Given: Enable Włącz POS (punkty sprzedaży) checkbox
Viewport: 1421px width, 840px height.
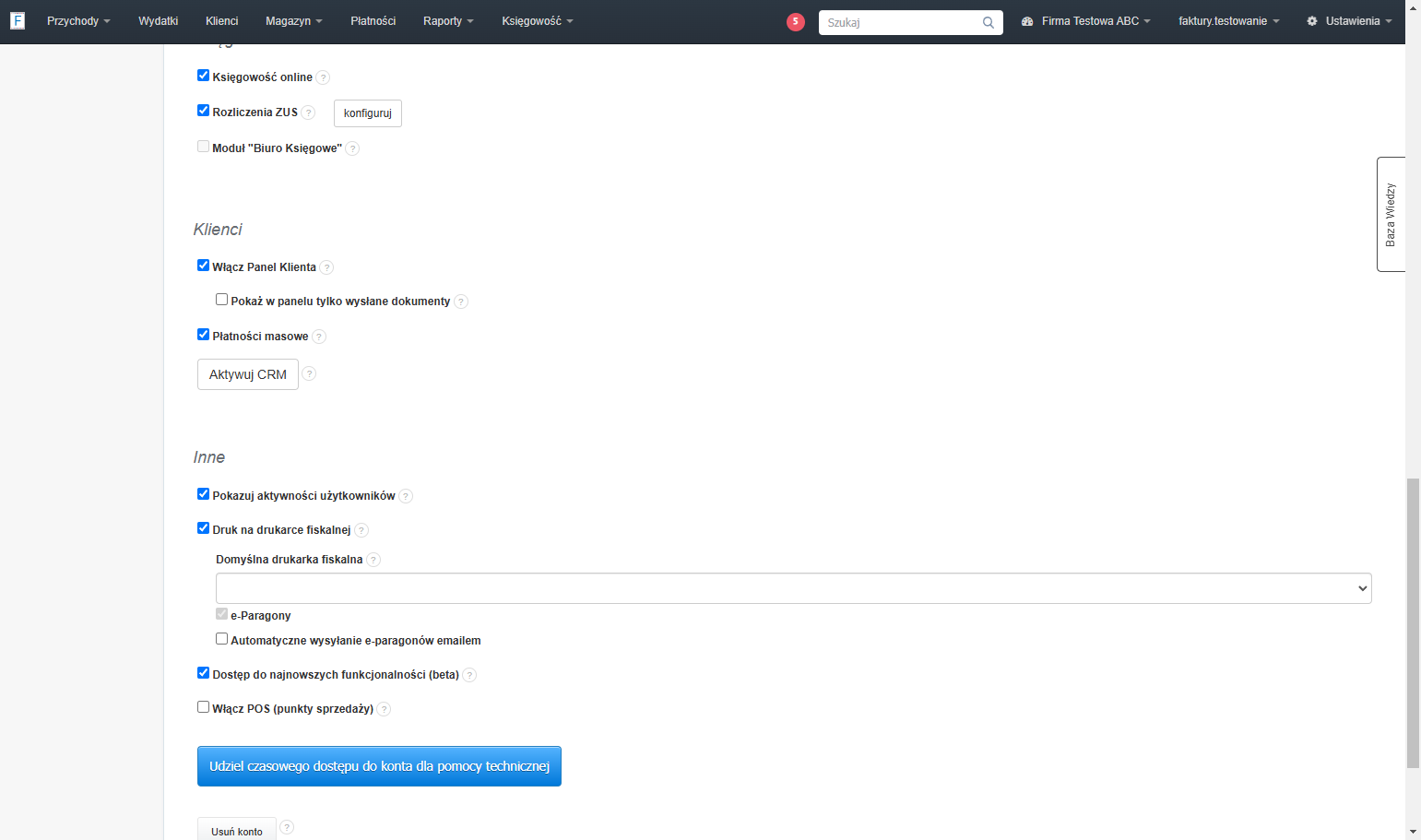Looking at the screenshot, I should click(x=203, y=707).
